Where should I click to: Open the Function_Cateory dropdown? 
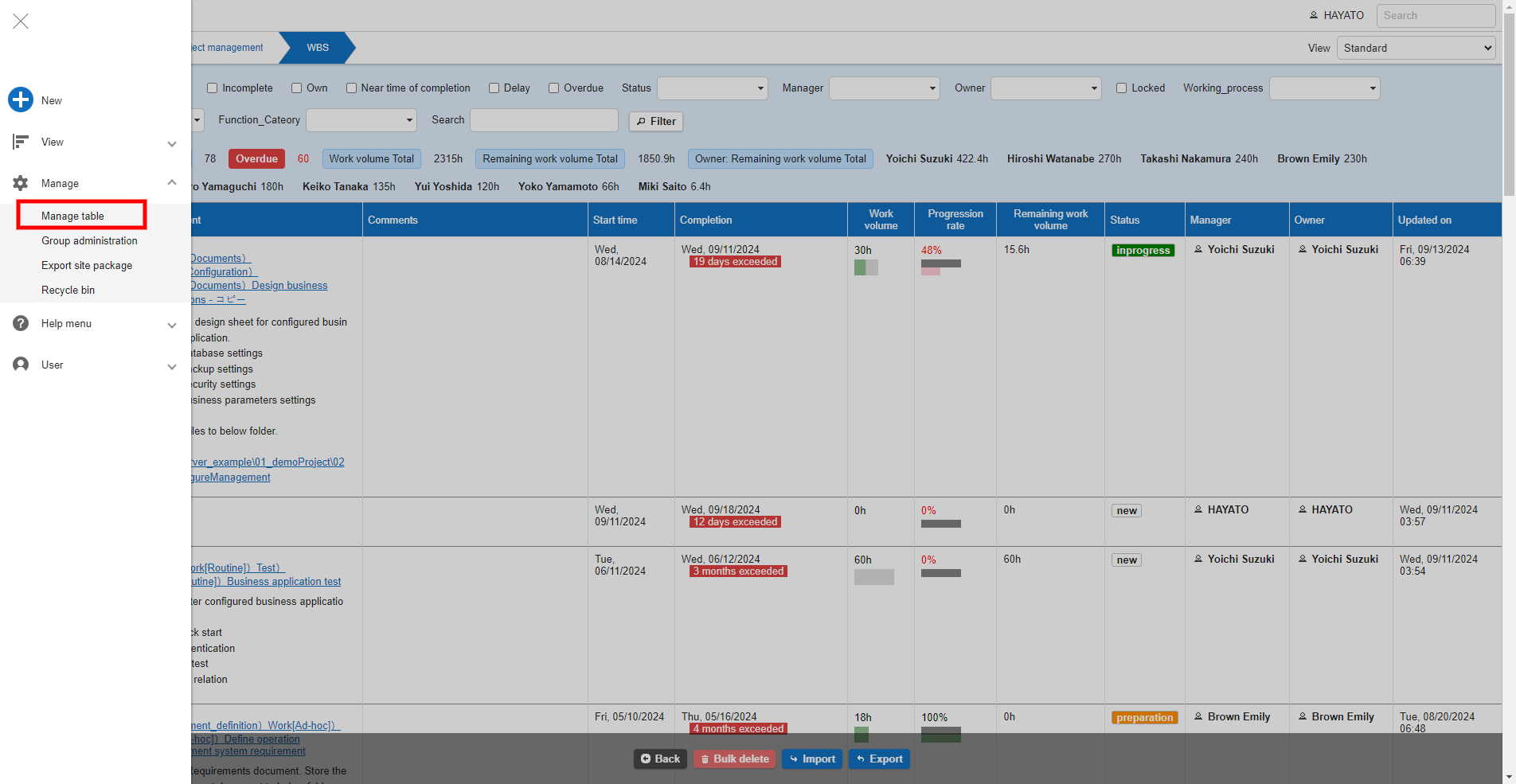point(361,120)
